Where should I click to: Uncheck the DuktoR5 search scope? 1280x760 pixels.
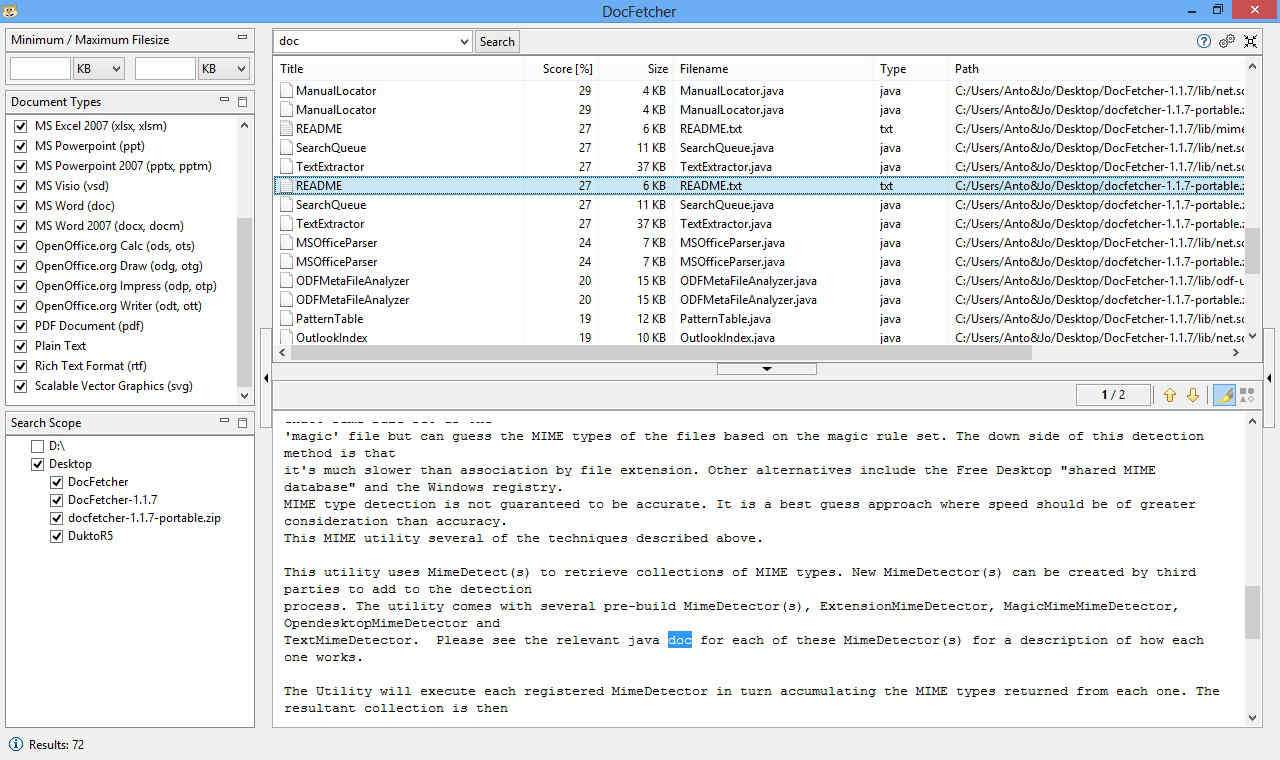(x=57, y=536)
